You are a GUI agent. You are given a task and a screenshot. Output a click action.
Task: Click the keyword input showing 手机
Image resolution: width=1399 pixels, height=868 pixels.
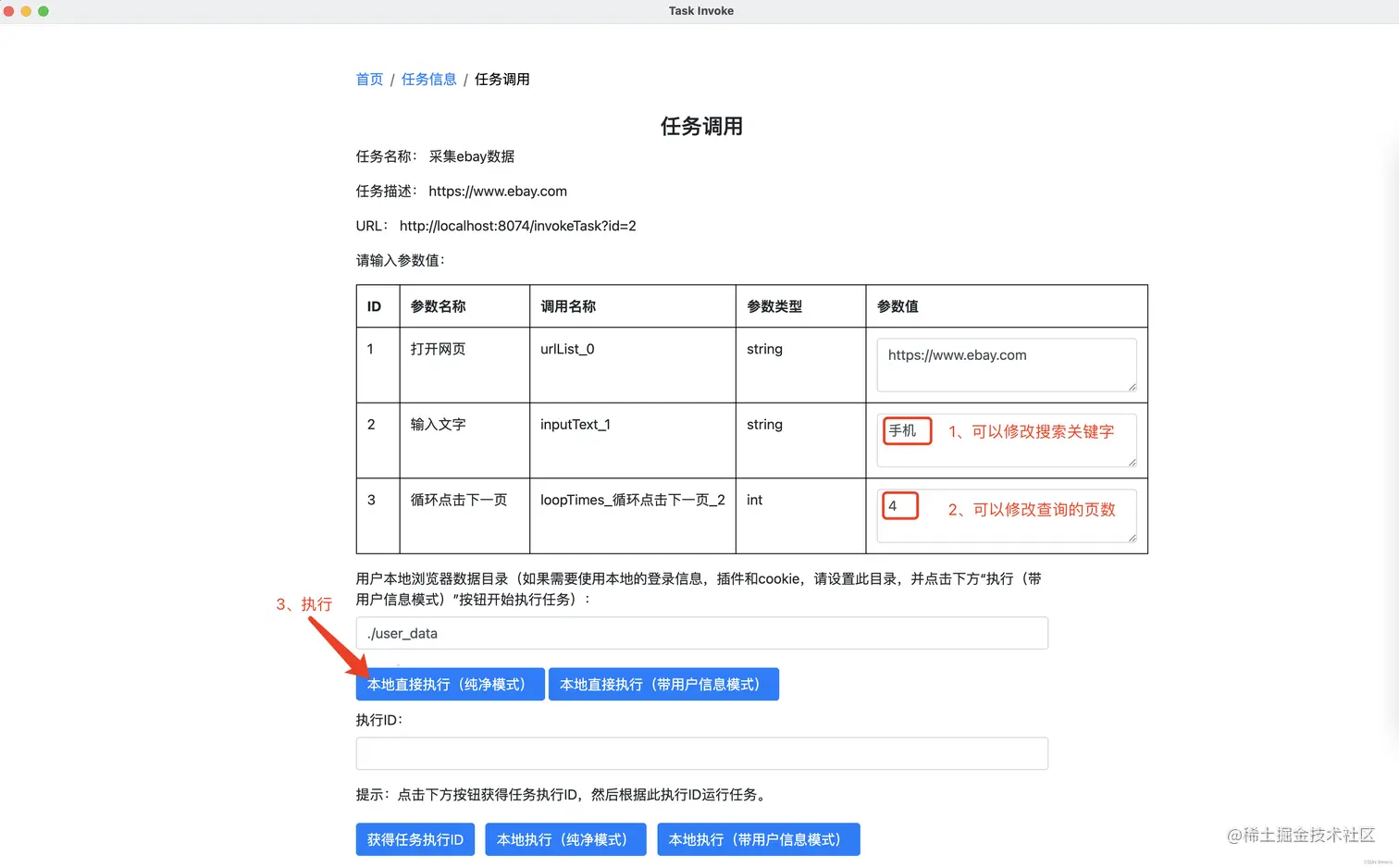pos(906,430)
